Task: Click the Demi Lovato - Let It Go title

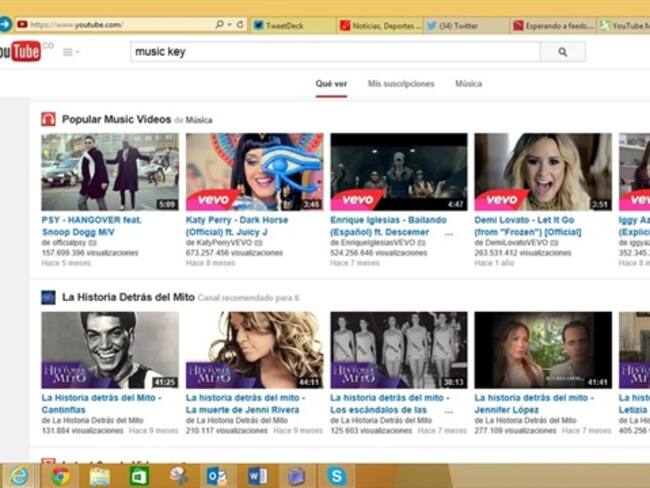Action: coord(528,226)
